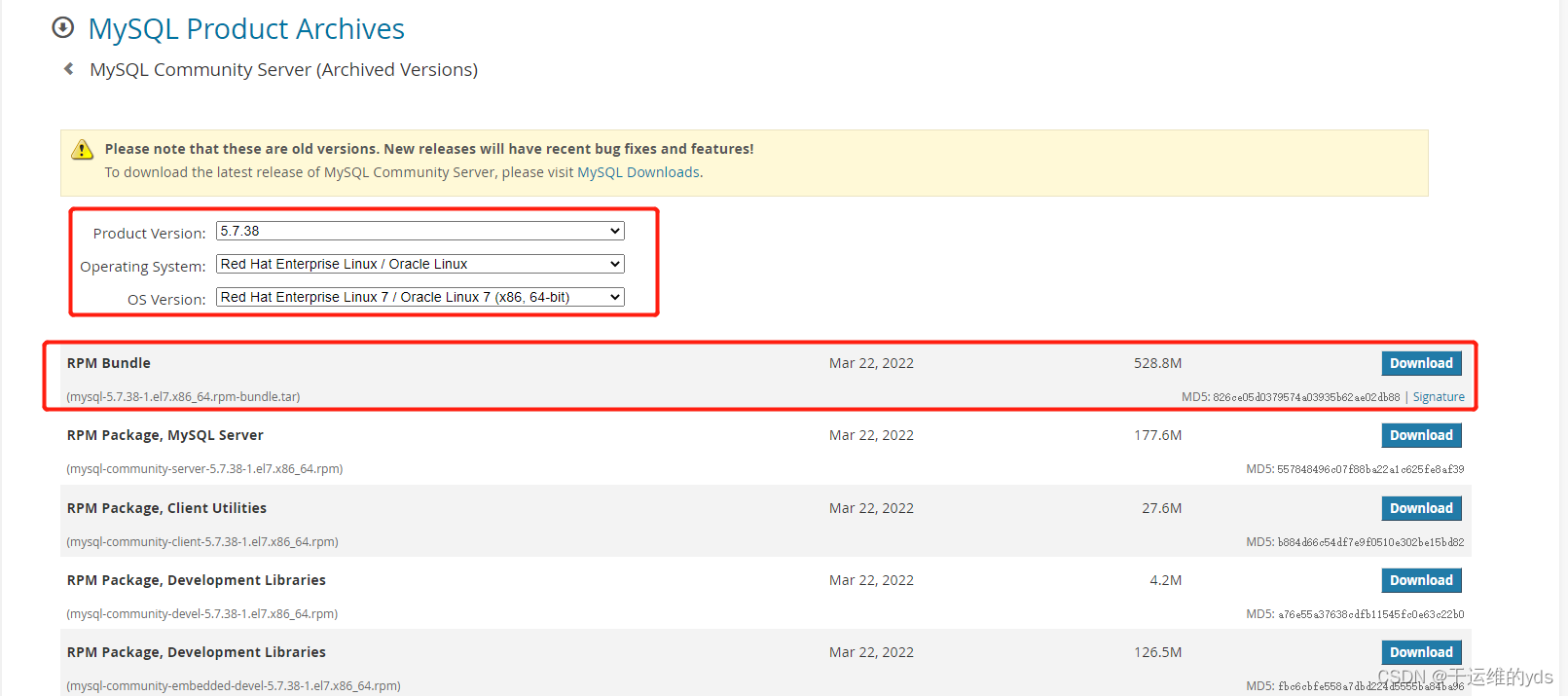Click the 528.8M size of RPM Bundle
Screen dimensions: 1568x696
pos(1157,363)
